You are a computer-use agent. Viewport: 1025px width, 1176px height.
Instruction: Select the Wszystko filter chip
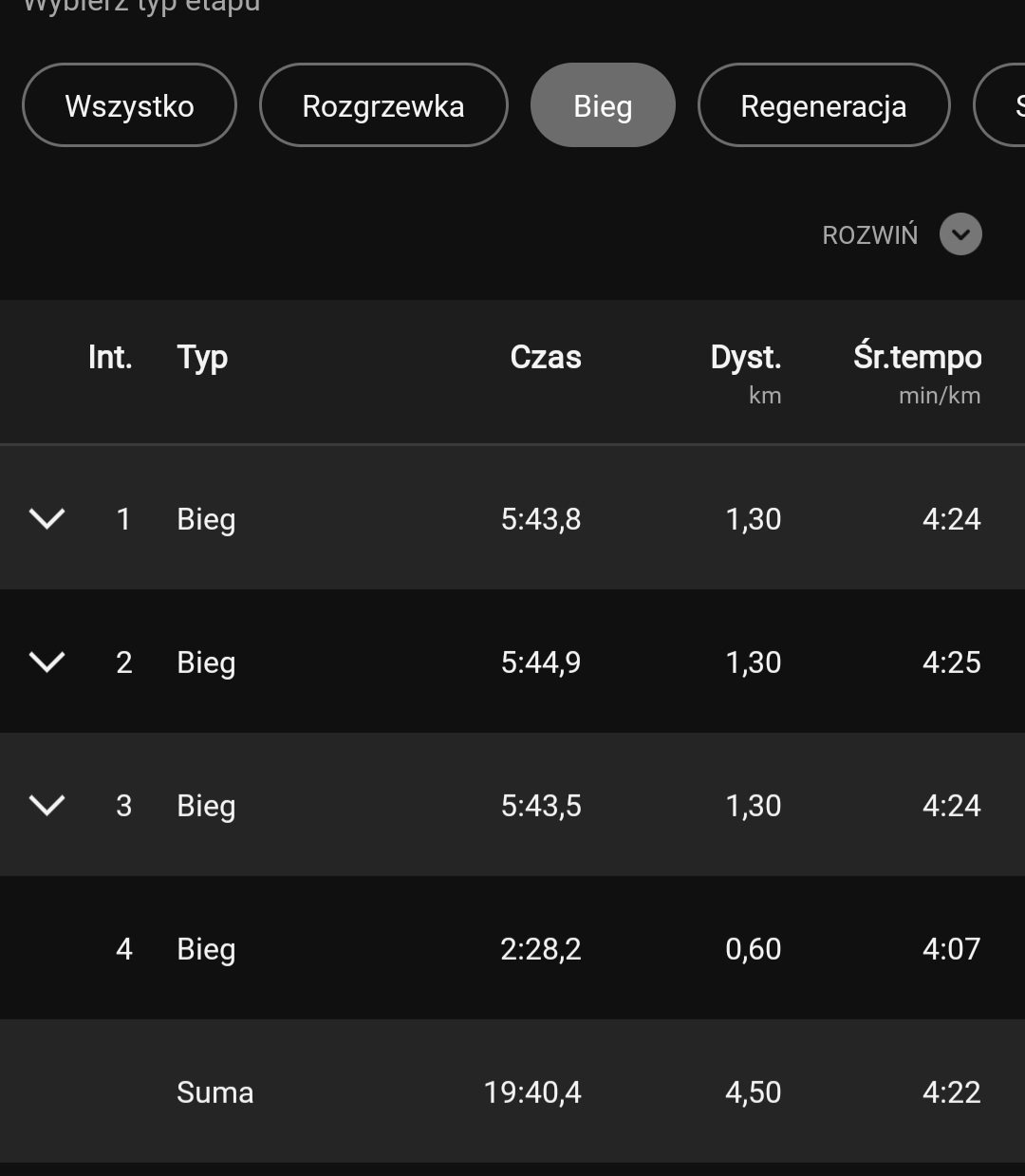pos(129,105)
